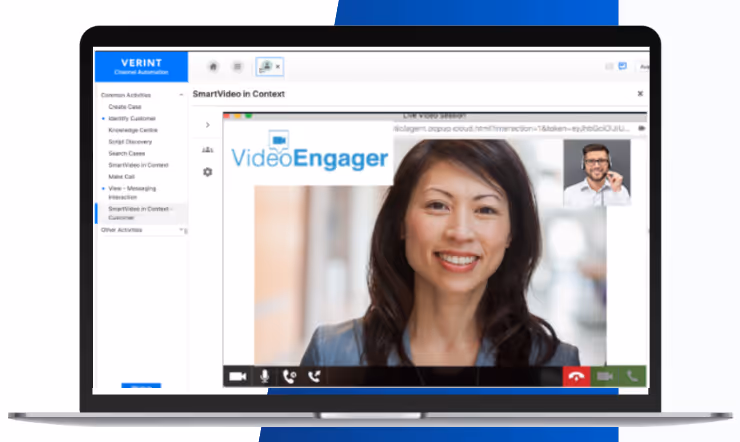This screenshot has width=740, height=442.
Task: Click the VideoEngager logo
Action: (x=310, y=151)
